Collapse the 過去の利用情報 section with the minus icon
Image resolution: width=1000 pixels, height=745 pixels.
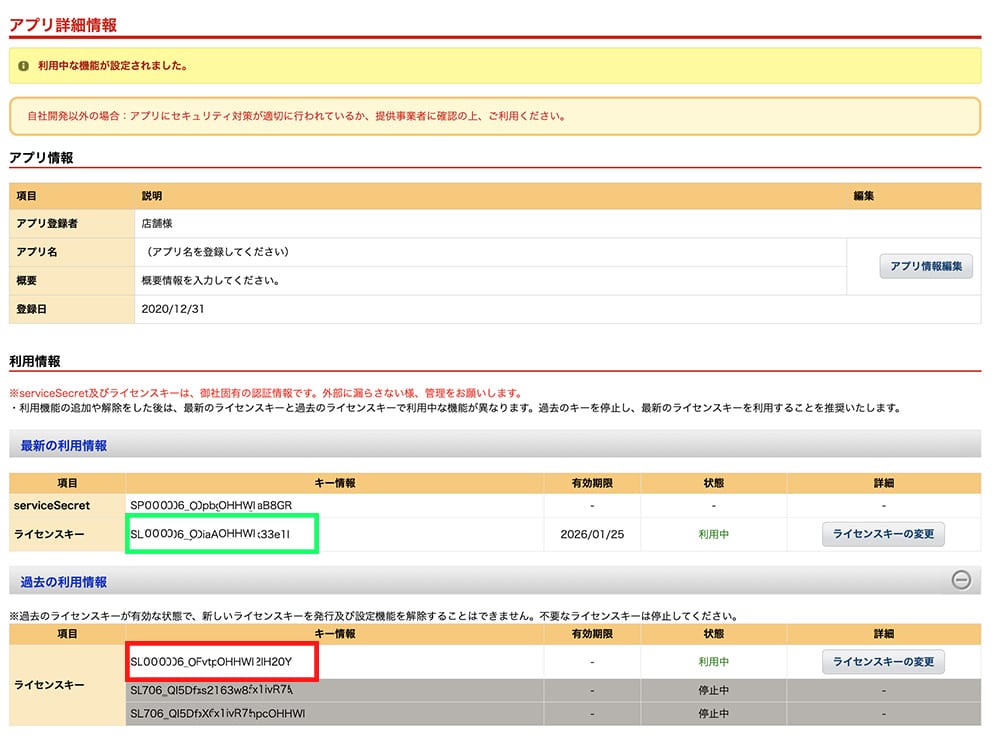pyautogui.click(x=961, y=580)
